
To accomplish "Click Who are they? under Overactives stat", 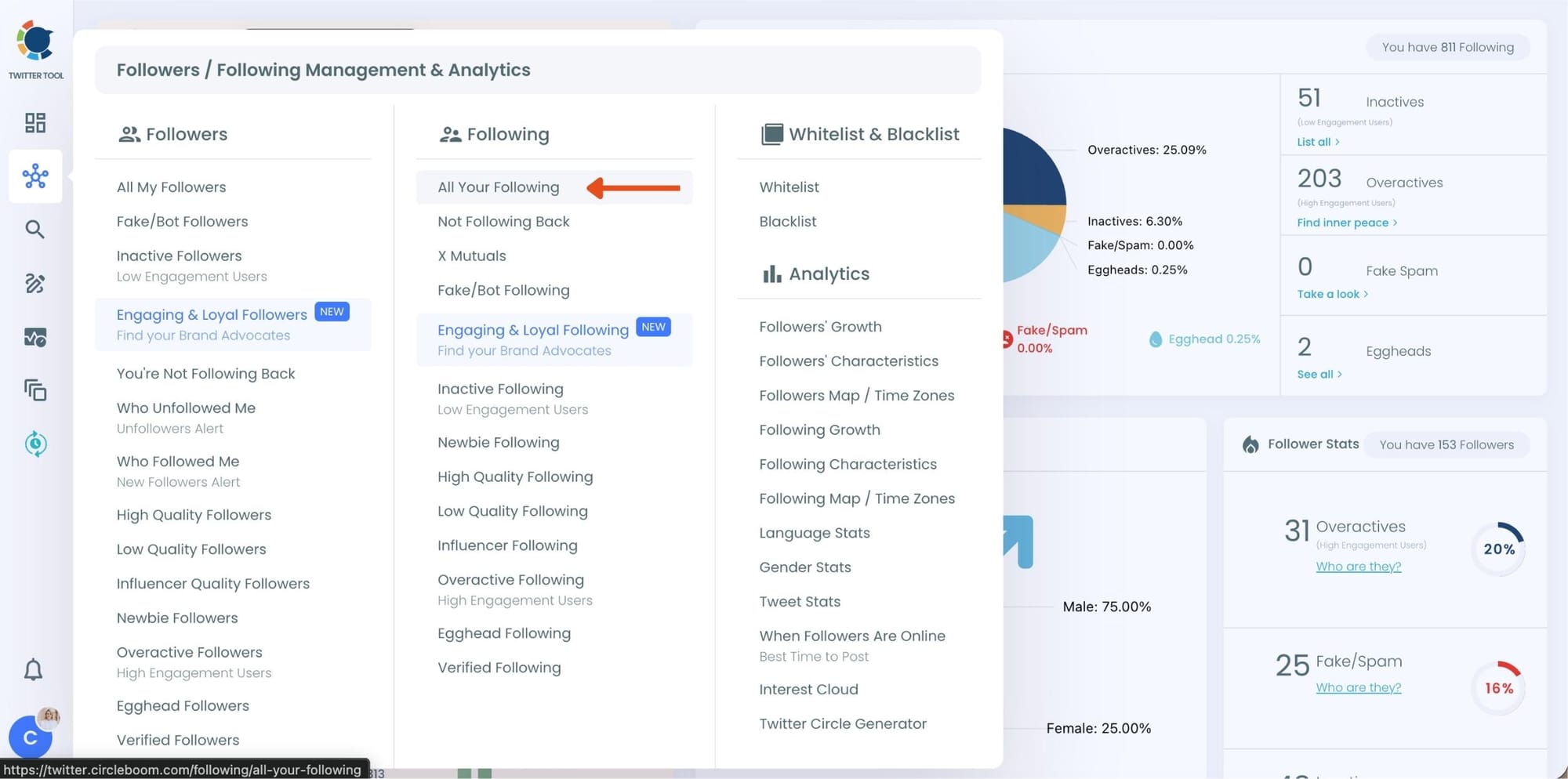I will pyautogui.click(x=1358, y=566).
